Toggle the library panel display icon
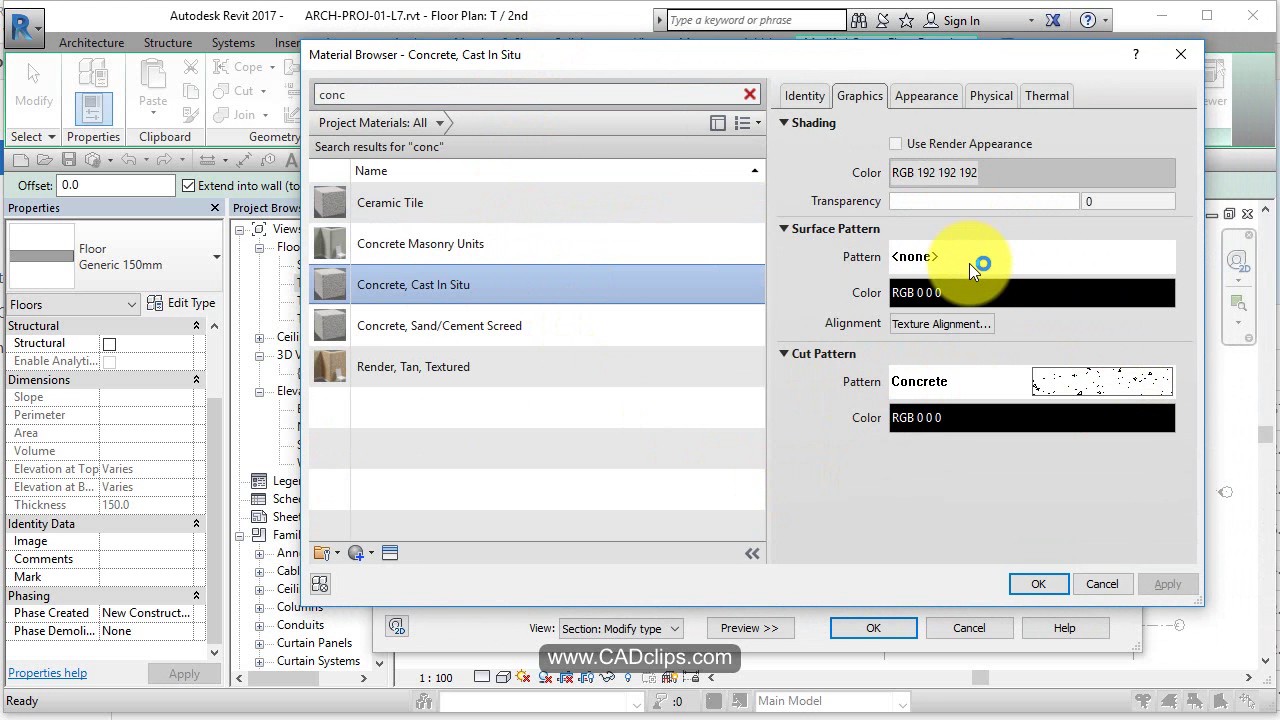This screenshot has width=1280, height=720. click(718, 123)
